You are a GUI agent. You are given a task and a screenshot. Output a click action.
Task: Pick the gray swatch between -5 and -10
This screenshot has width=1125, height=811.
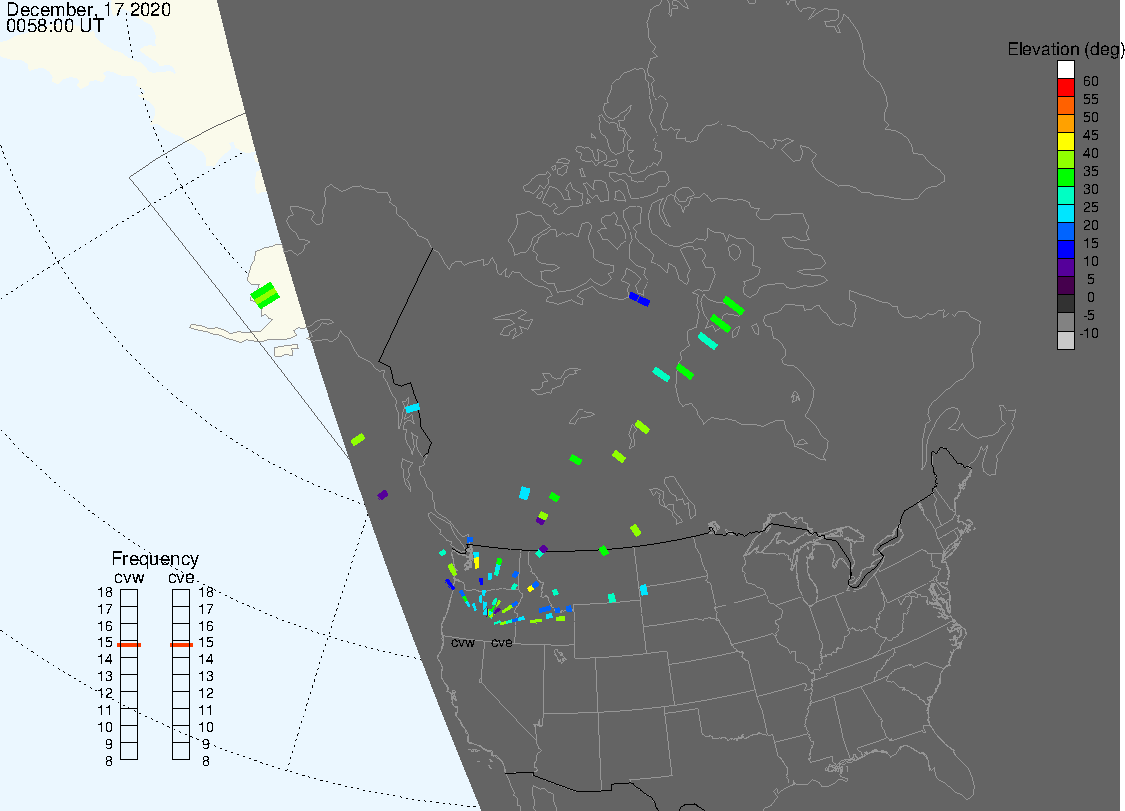pyautogui.click(x=1065, y=322)
